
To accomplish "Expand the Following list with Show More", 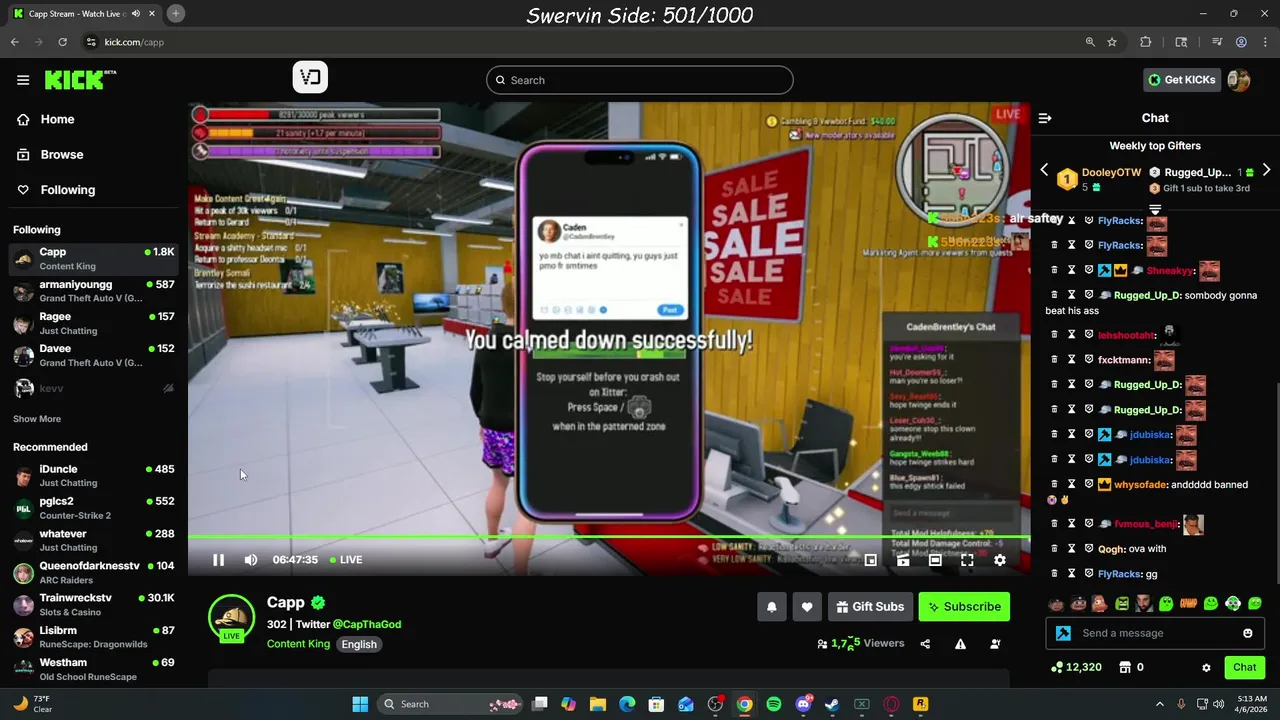I will [x=37, y=419].
